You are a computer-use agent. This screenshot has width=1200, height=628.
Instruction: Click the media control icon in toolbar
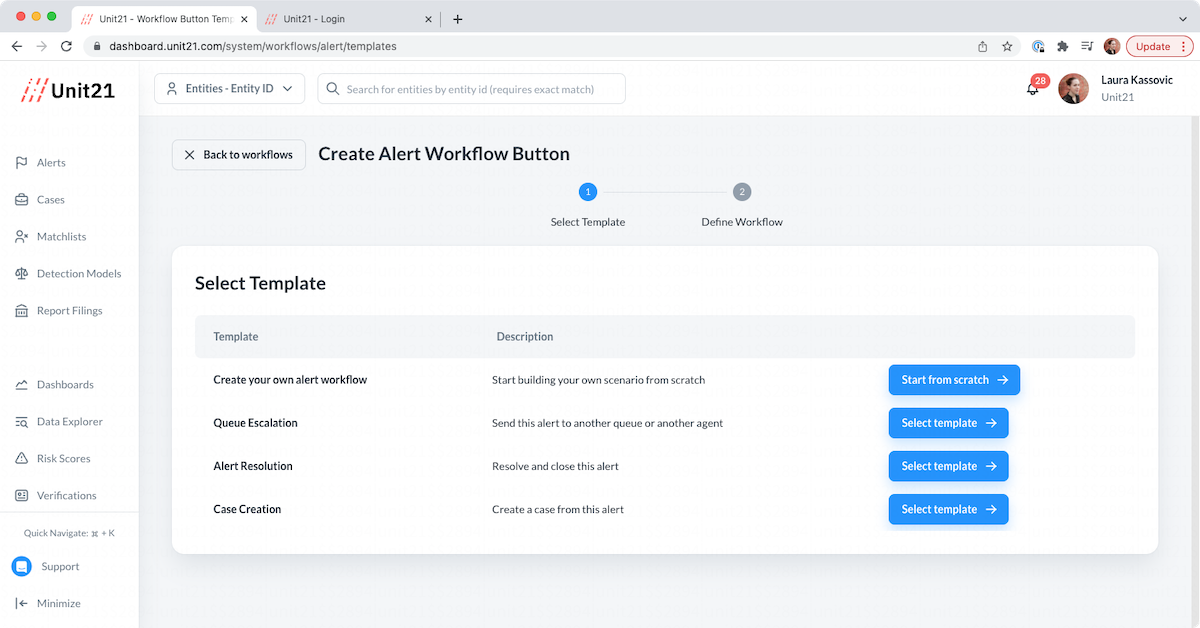click(1087, 46)
